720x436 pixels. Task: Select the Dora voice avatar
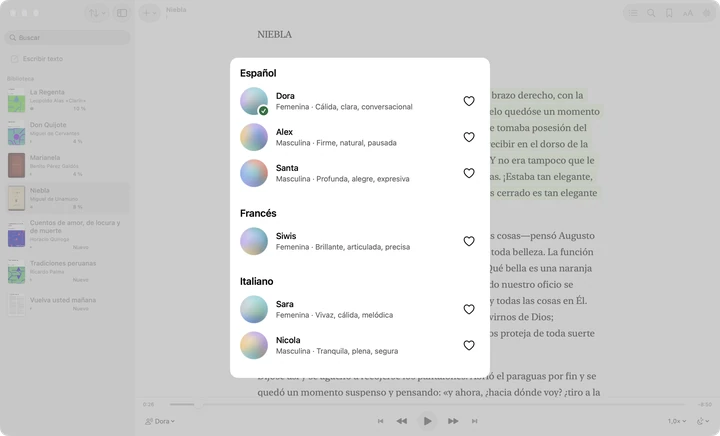point(254,101)
